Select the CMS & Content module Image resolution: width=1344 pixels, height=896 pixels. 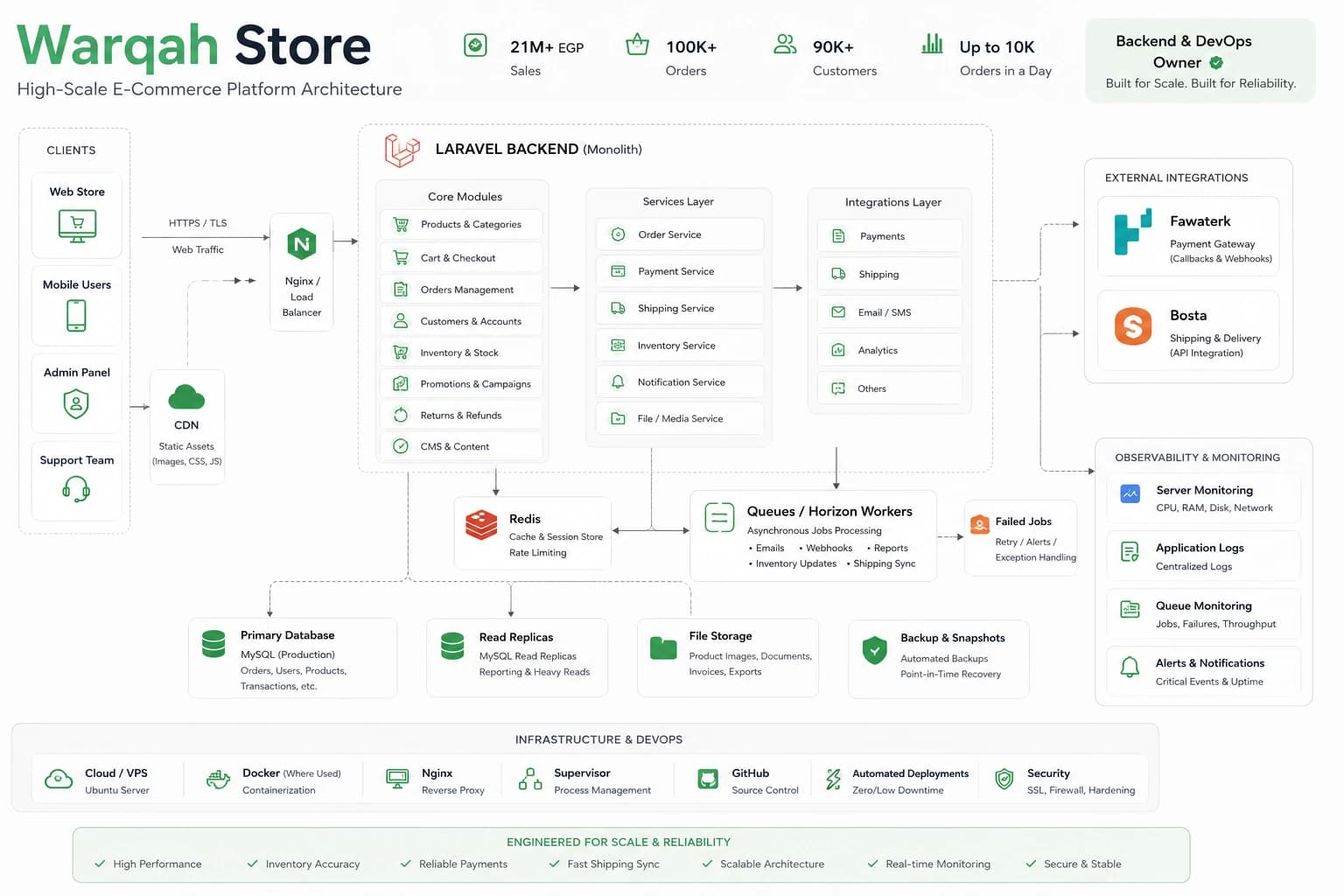(461, 446)
